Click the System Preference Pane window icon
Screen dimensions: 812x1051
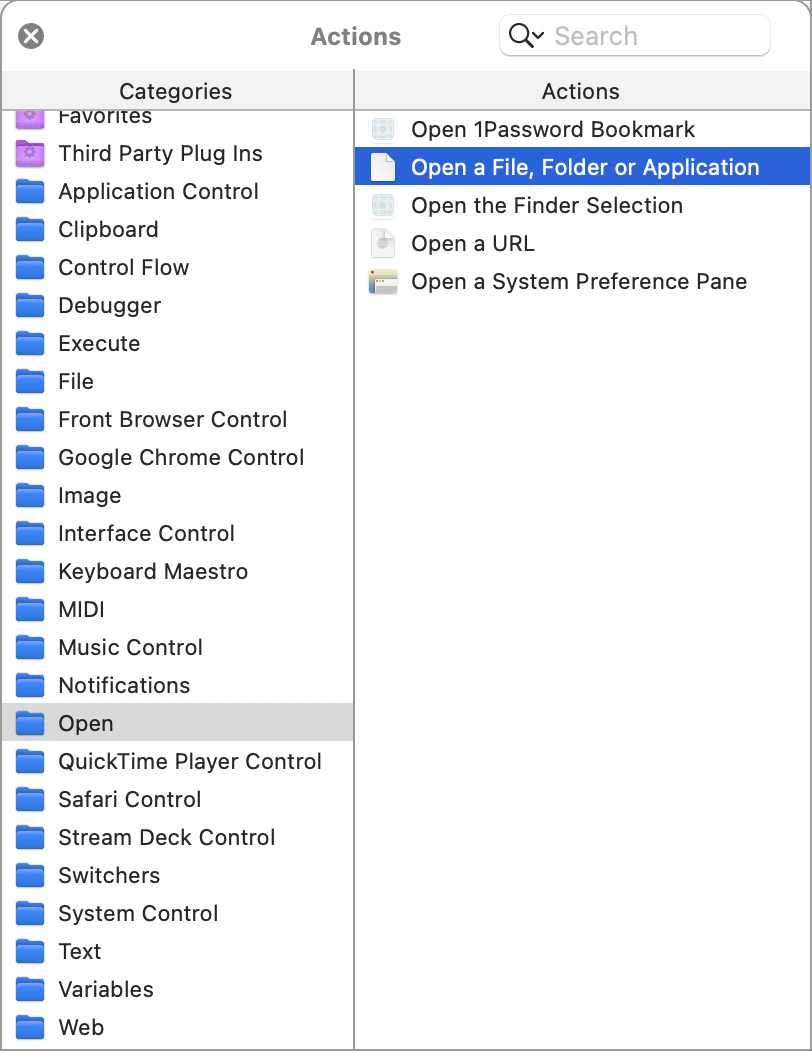point(383,282)
